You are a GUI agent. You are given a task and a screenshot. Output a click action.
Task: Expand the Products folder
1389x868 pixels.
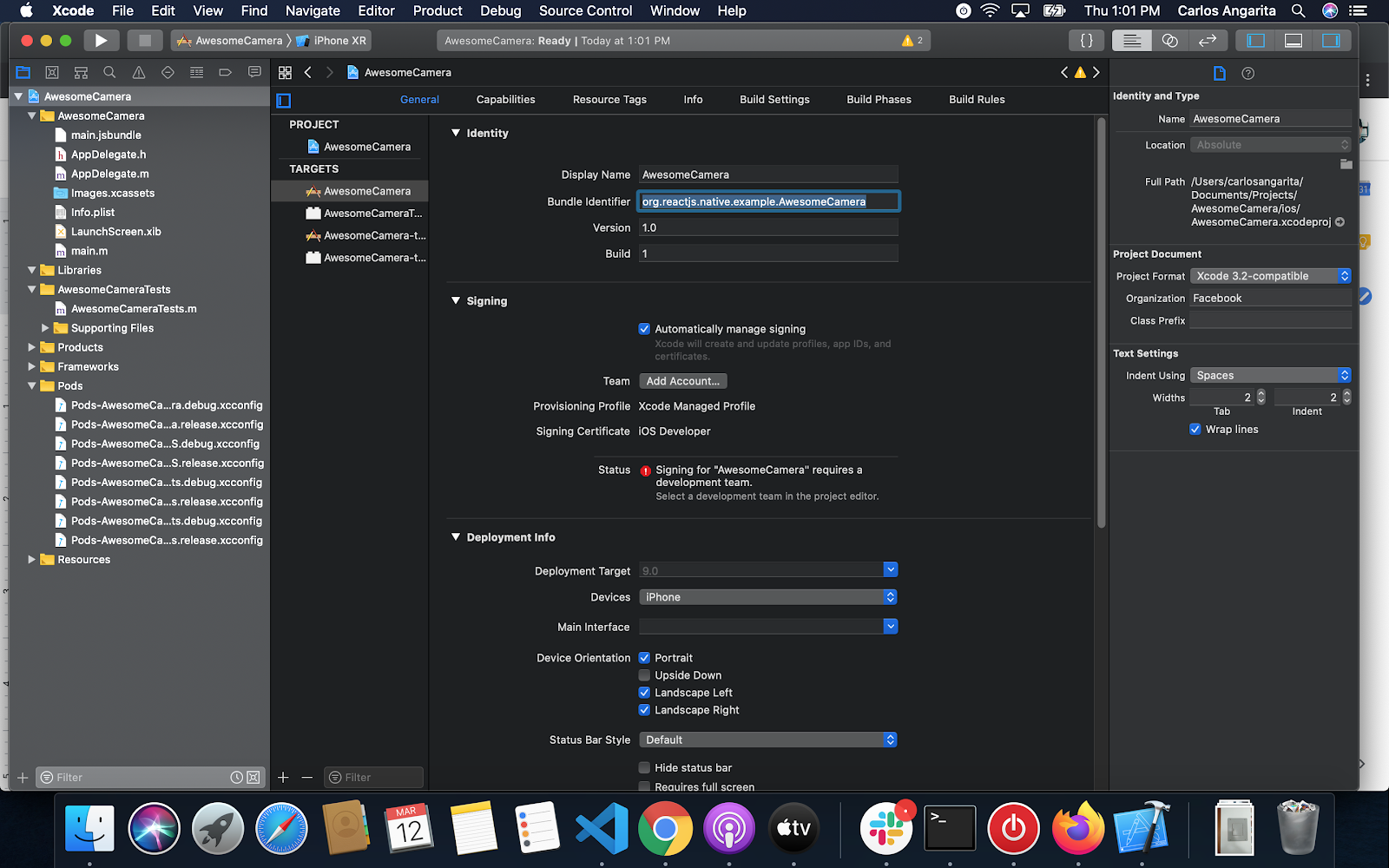point(32,347)
